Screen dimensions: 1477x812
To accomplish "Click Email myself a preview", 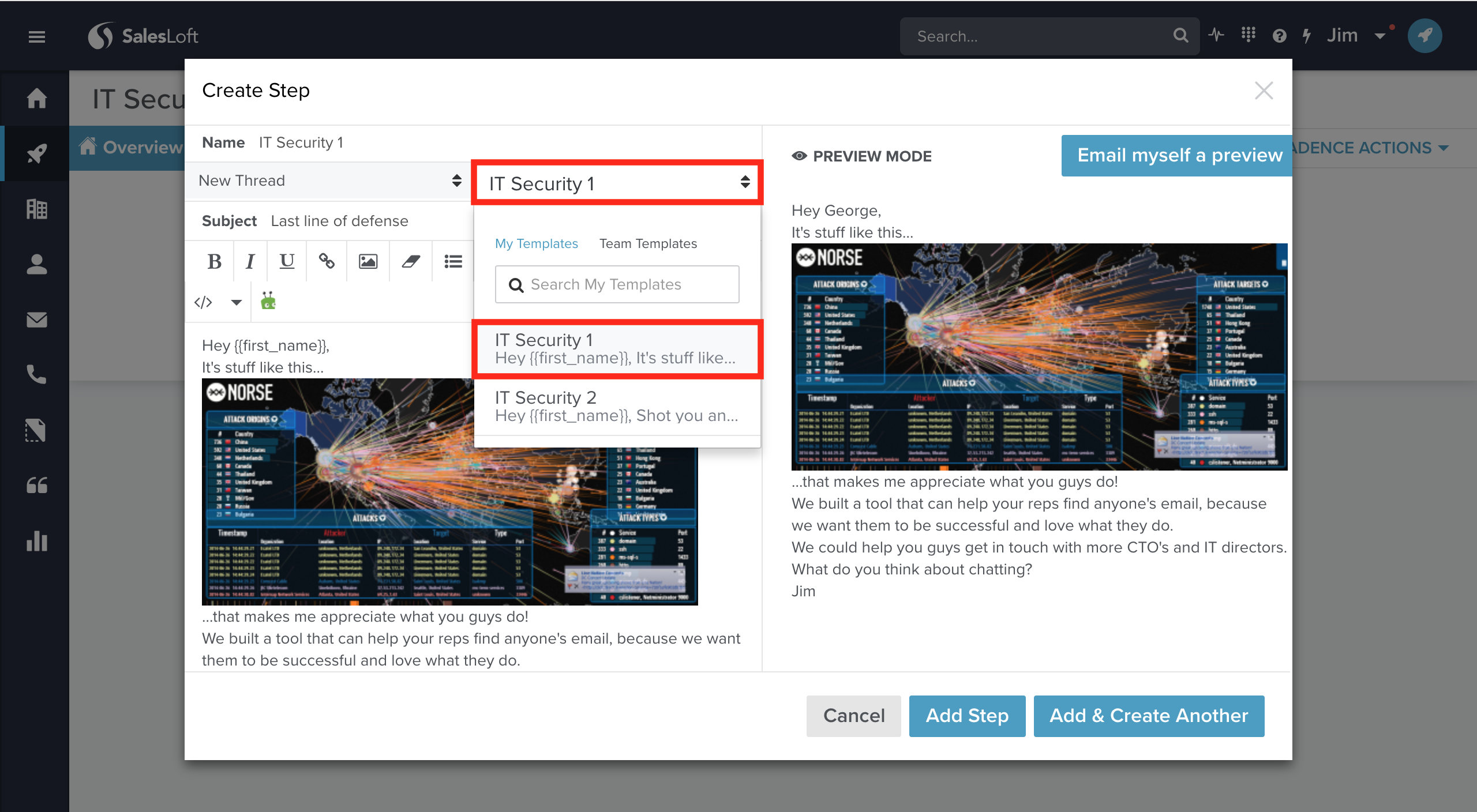I will [x=1179, y=156].
